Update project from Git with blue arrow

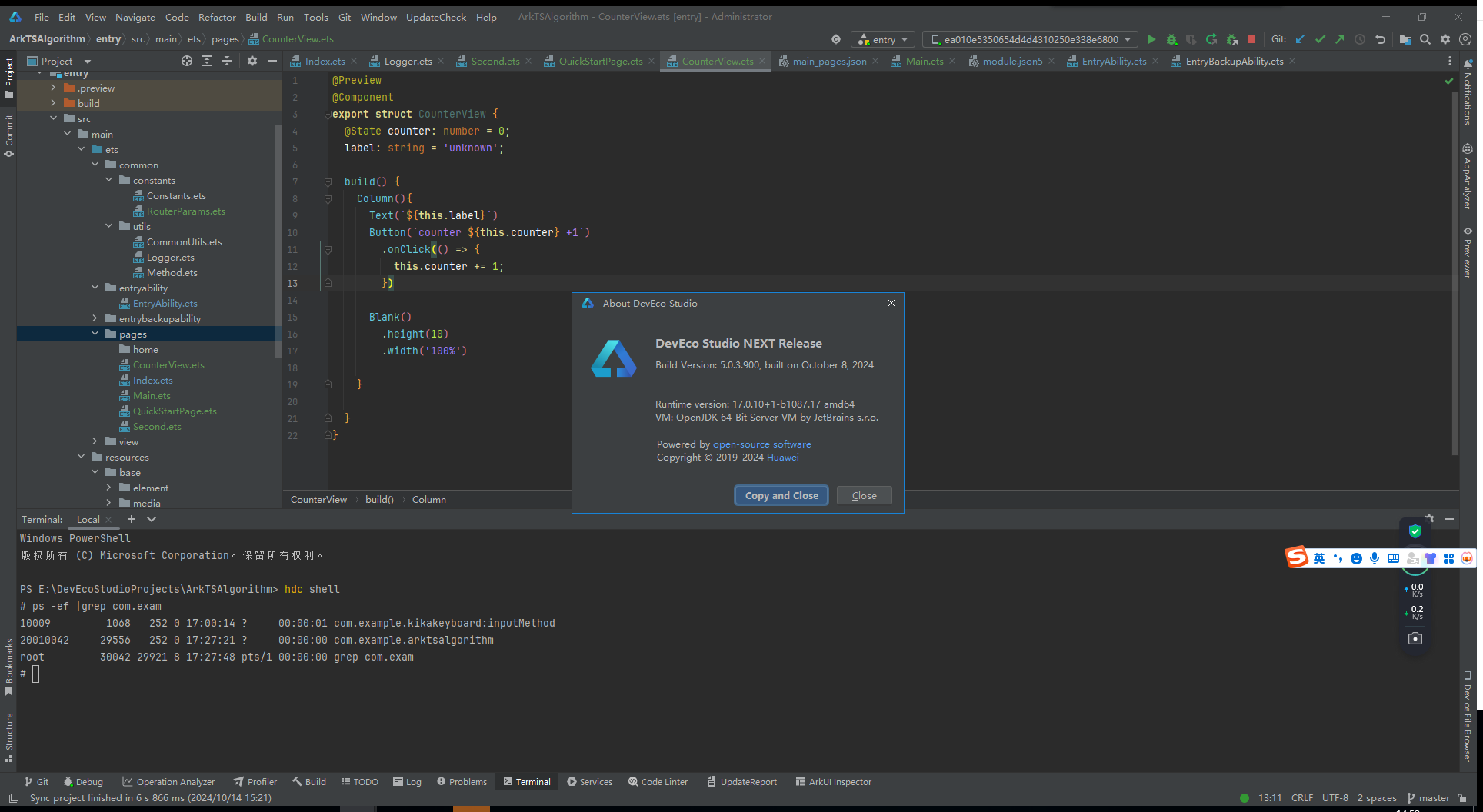click(x=1300, y=39)
